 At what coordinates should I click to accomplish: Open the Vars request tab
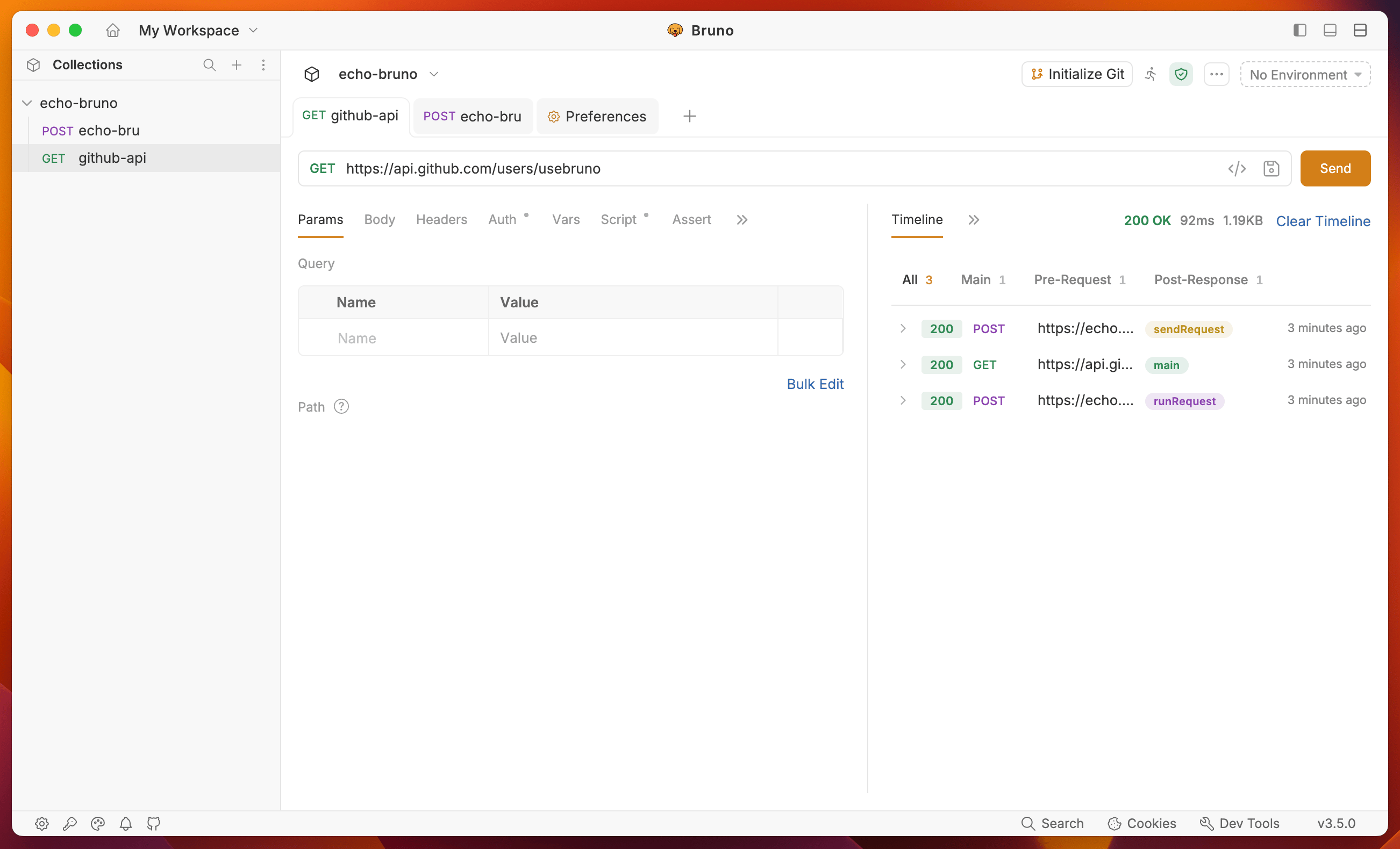point(566,220)
